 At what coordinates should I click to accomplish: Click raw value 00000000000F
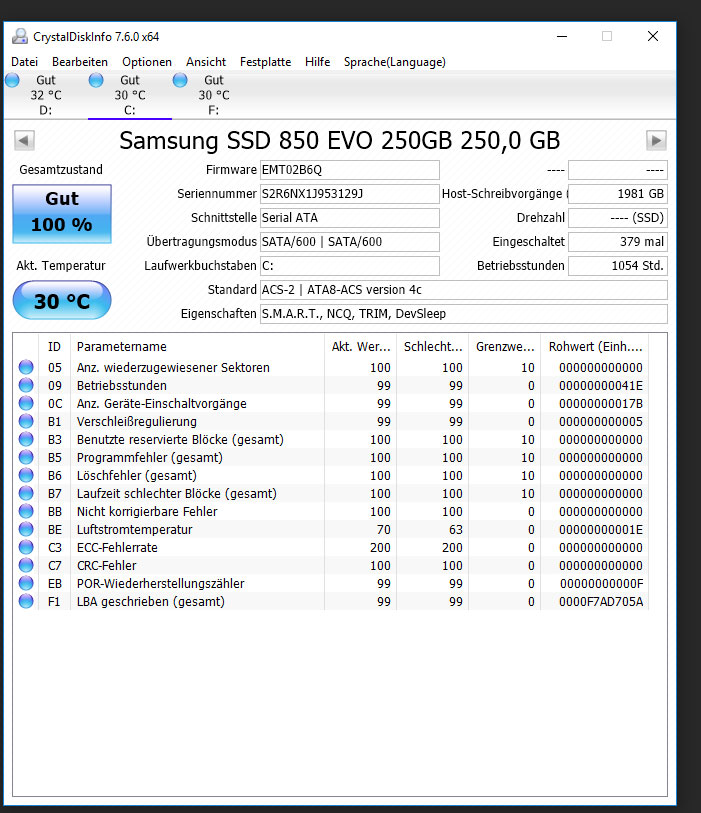[x=601, y=583]
